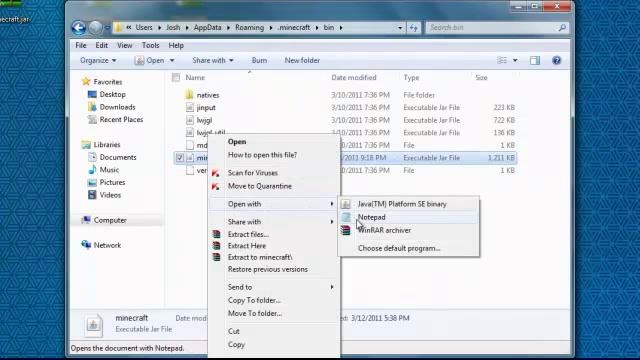Image resolution: width=640 pixels, height=360 pixels.
Task: Open the dropdown arrow next to Open
Action: point(172,60)
